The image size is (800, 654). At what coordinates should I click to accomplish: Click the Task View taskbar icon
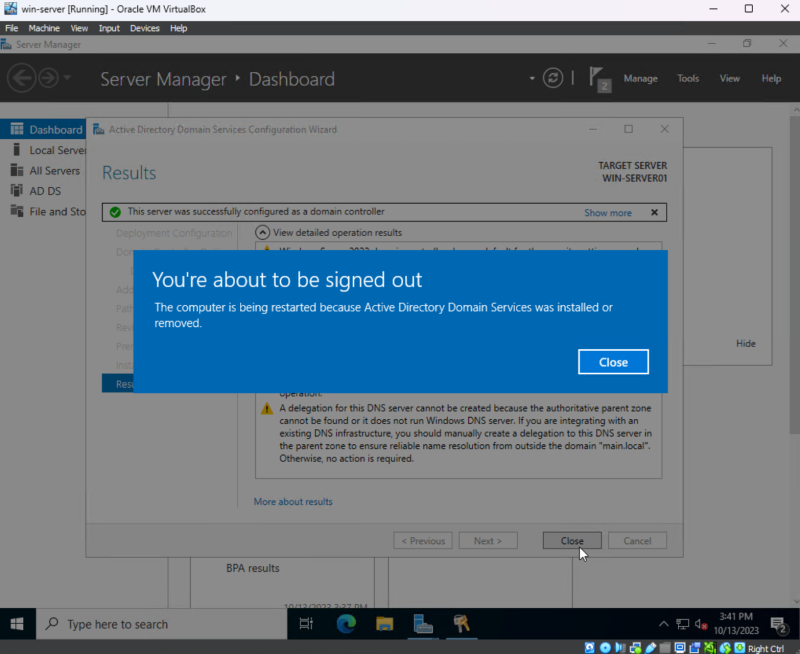pyautogui.click(x=307, y=624)
